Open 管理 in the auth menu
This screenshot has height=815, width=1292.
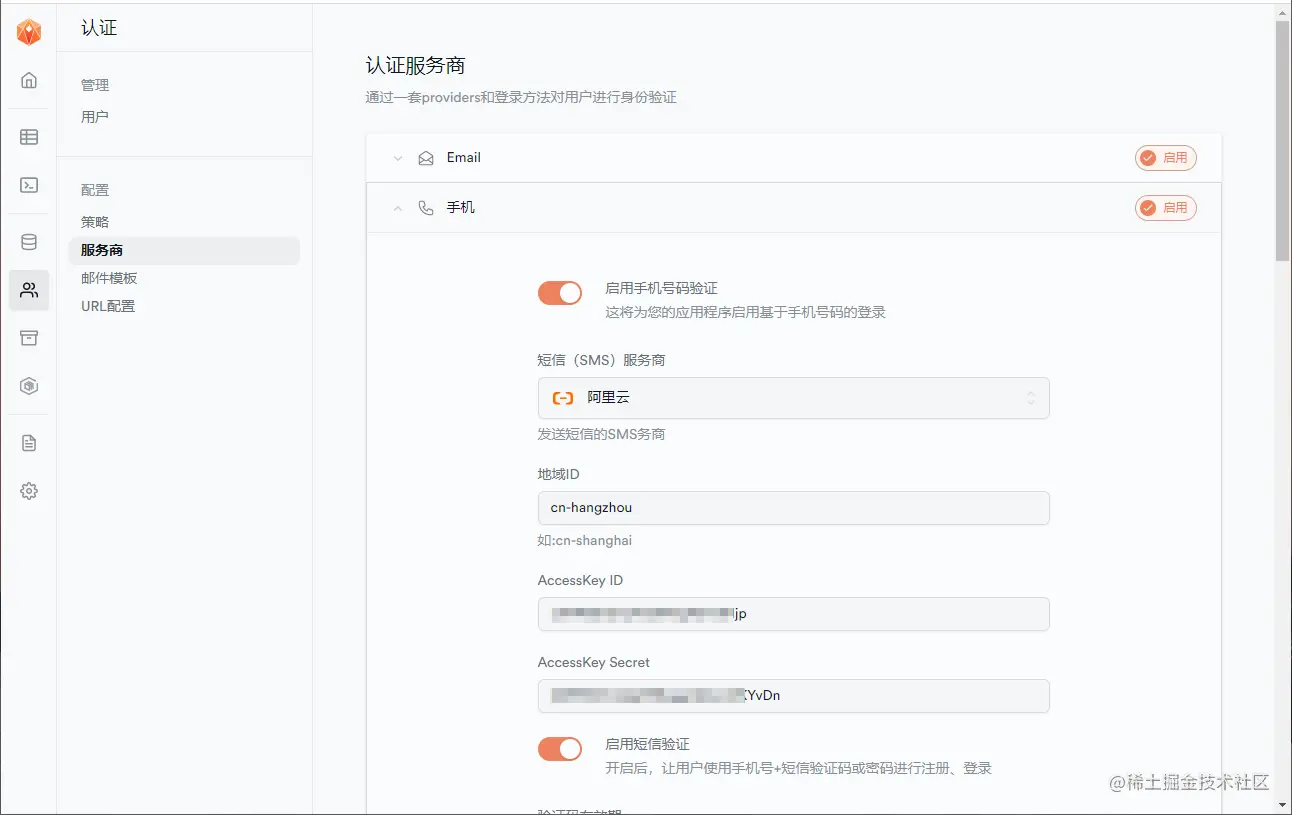point(95,85)
